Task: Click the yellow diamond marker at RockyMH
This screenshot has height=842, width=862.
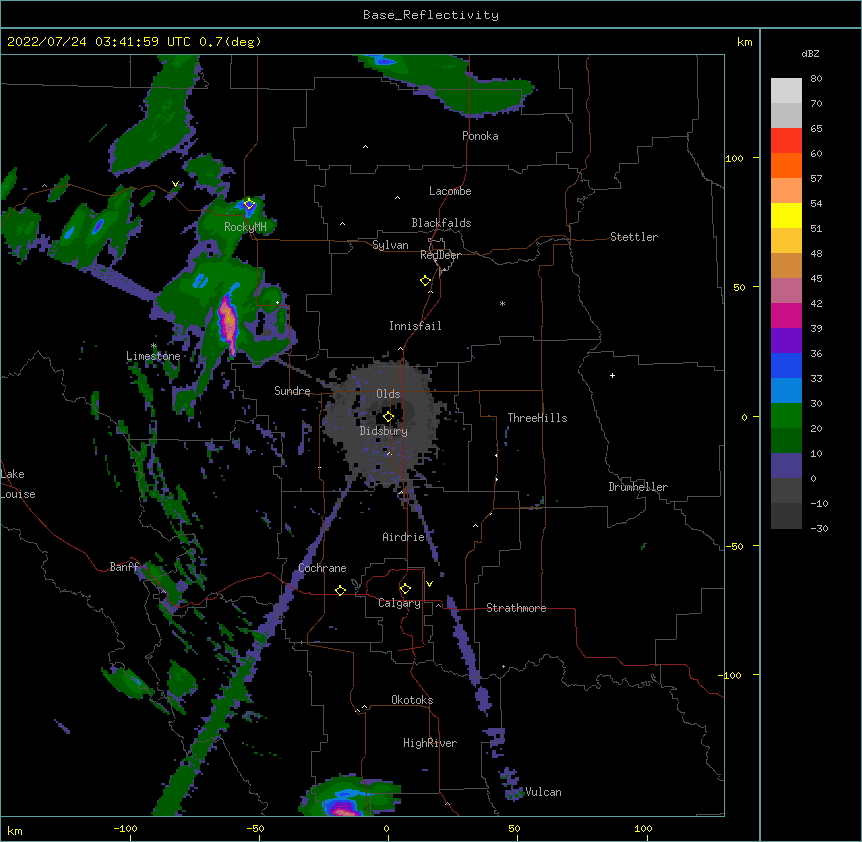Action: (x=249, y=204)
